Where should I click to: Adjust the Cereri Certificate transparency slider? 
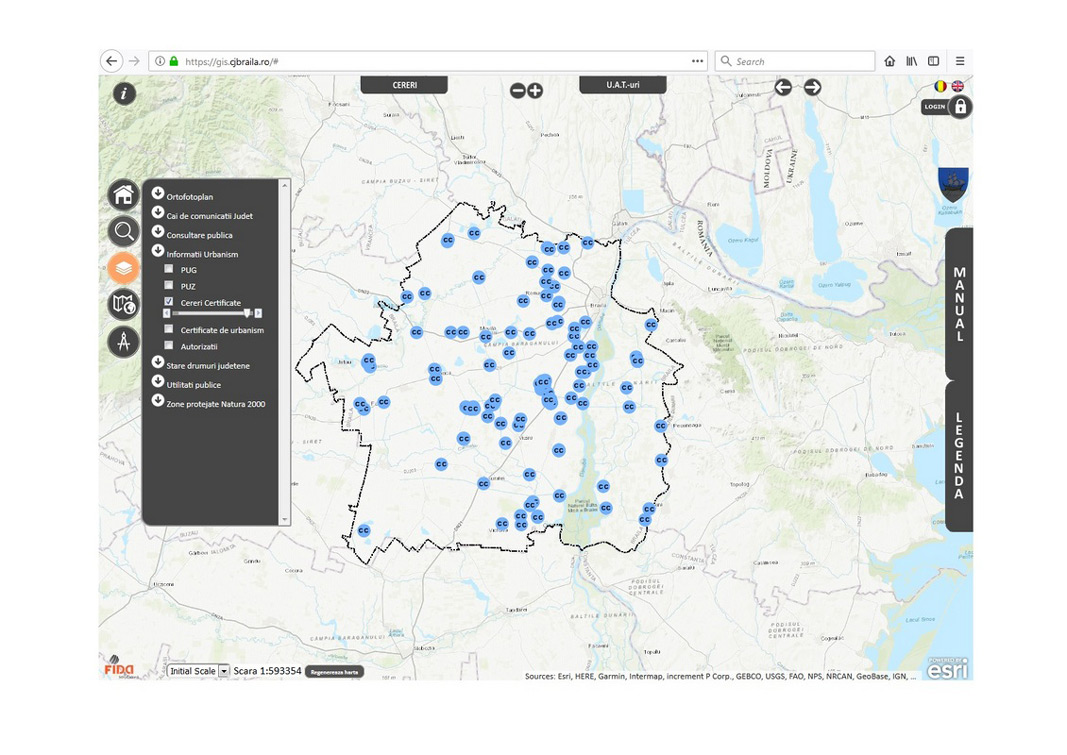(x=247, y=313)
